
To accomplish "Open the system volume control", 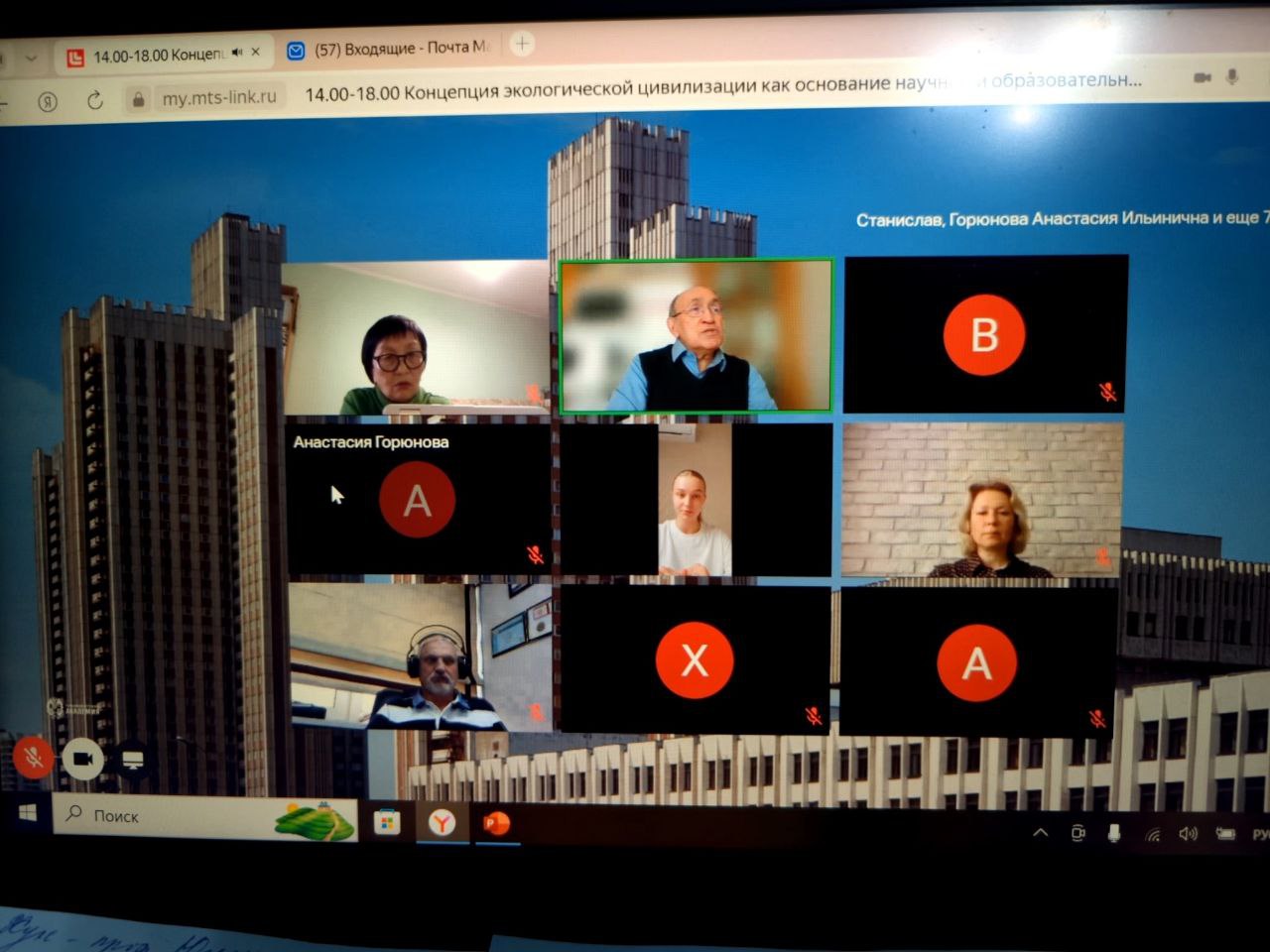I will (1188, 834).
